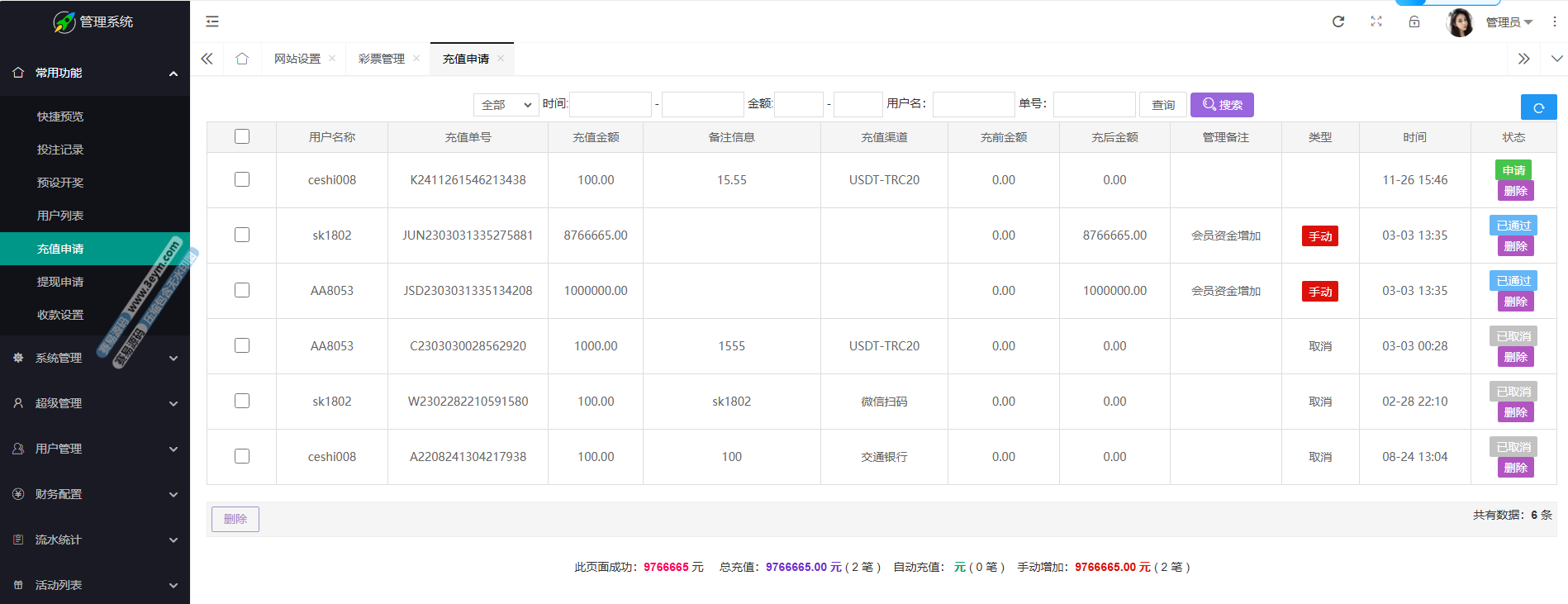
Task: Click the purple 搜索 button
Action: (x=1222, y=105)
